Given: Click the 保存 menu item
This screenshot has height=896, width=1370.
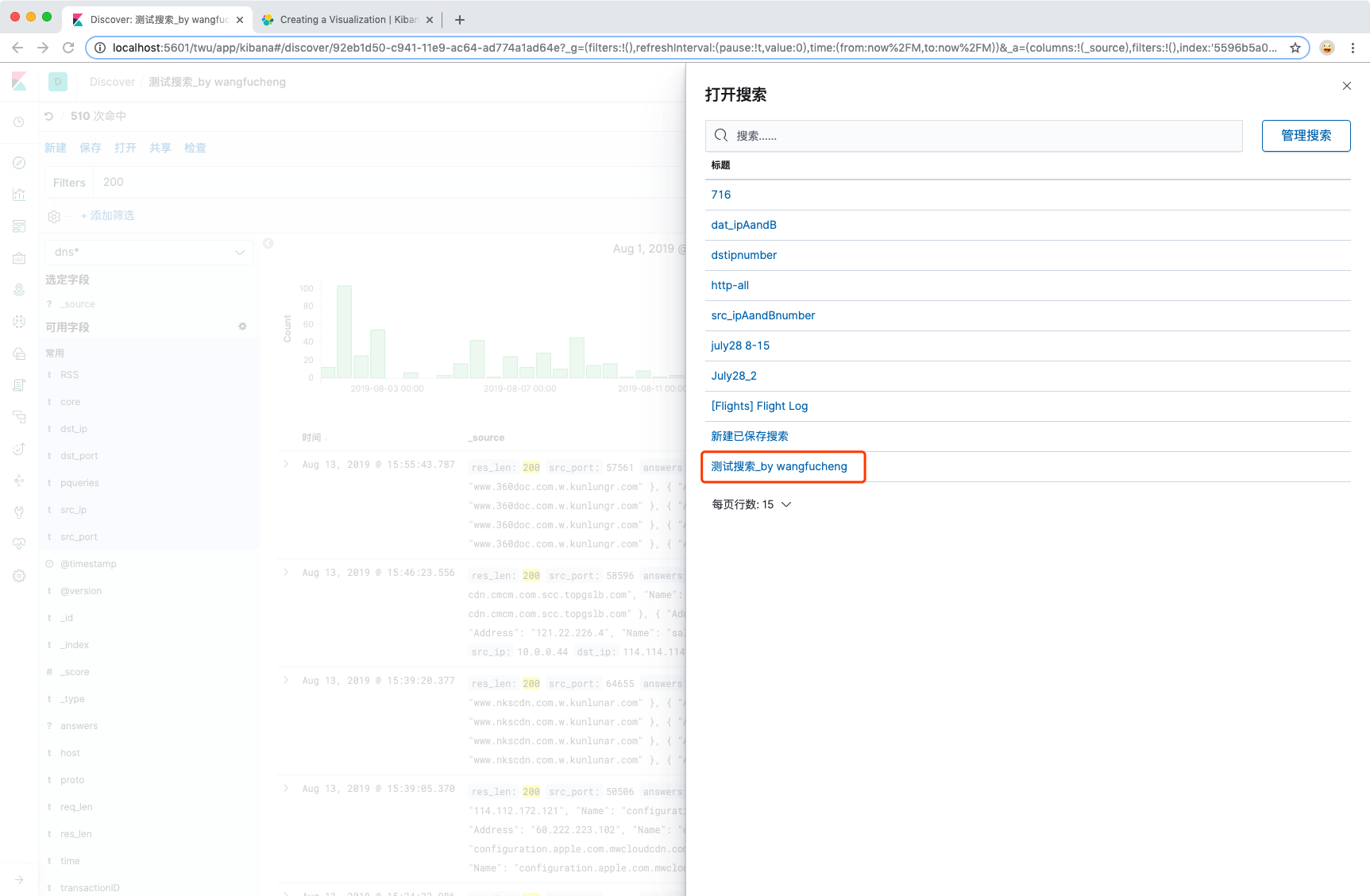Looking at the screenshot, I should [91, 148].
